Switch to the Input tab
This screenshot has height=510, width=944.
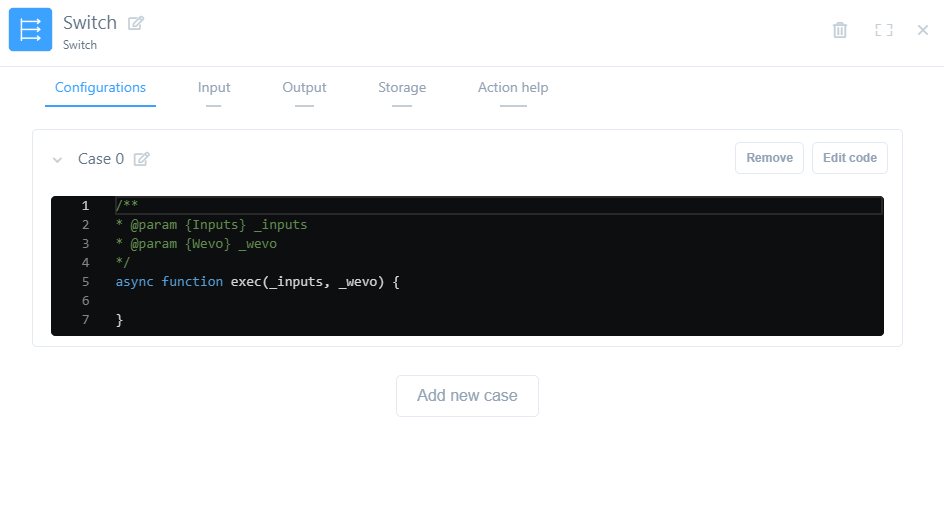(x=214, y=88)
